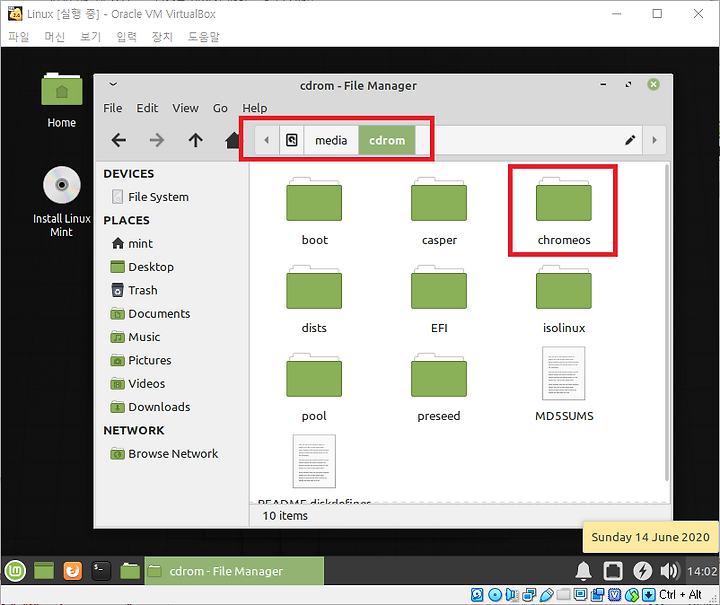Select the casper folder
The image size is (720, 605).
[x=439, y=211]
